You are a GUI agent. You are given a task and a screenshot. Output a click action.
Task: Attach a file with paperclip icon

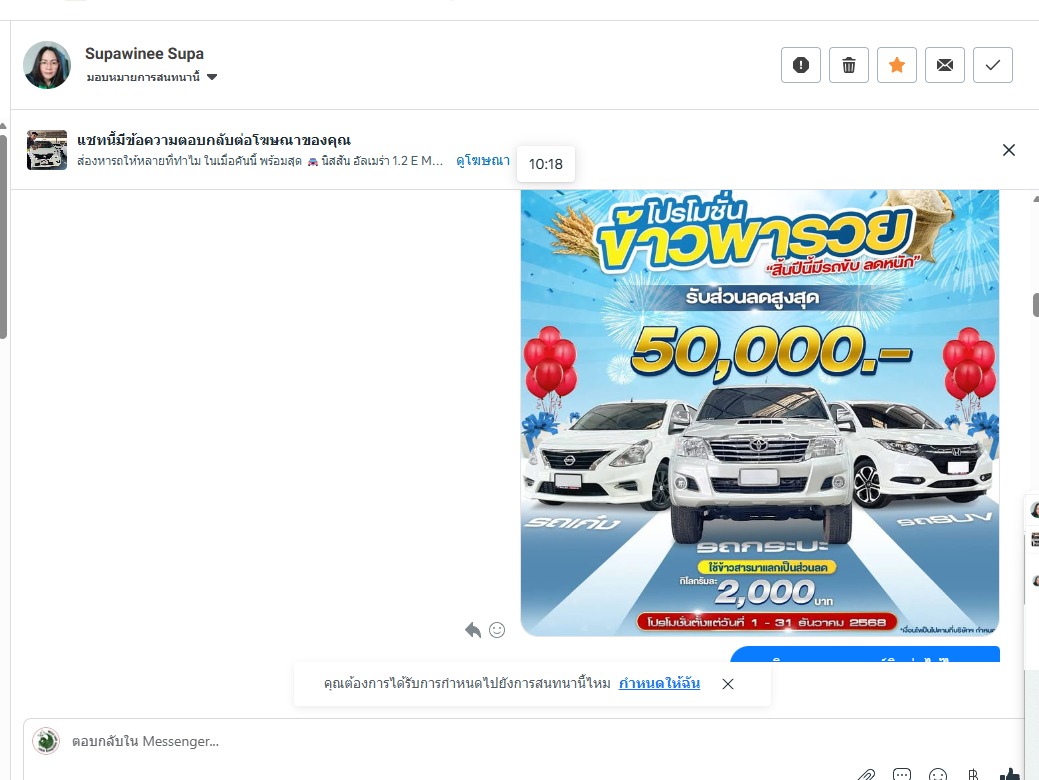pos(866,775)
